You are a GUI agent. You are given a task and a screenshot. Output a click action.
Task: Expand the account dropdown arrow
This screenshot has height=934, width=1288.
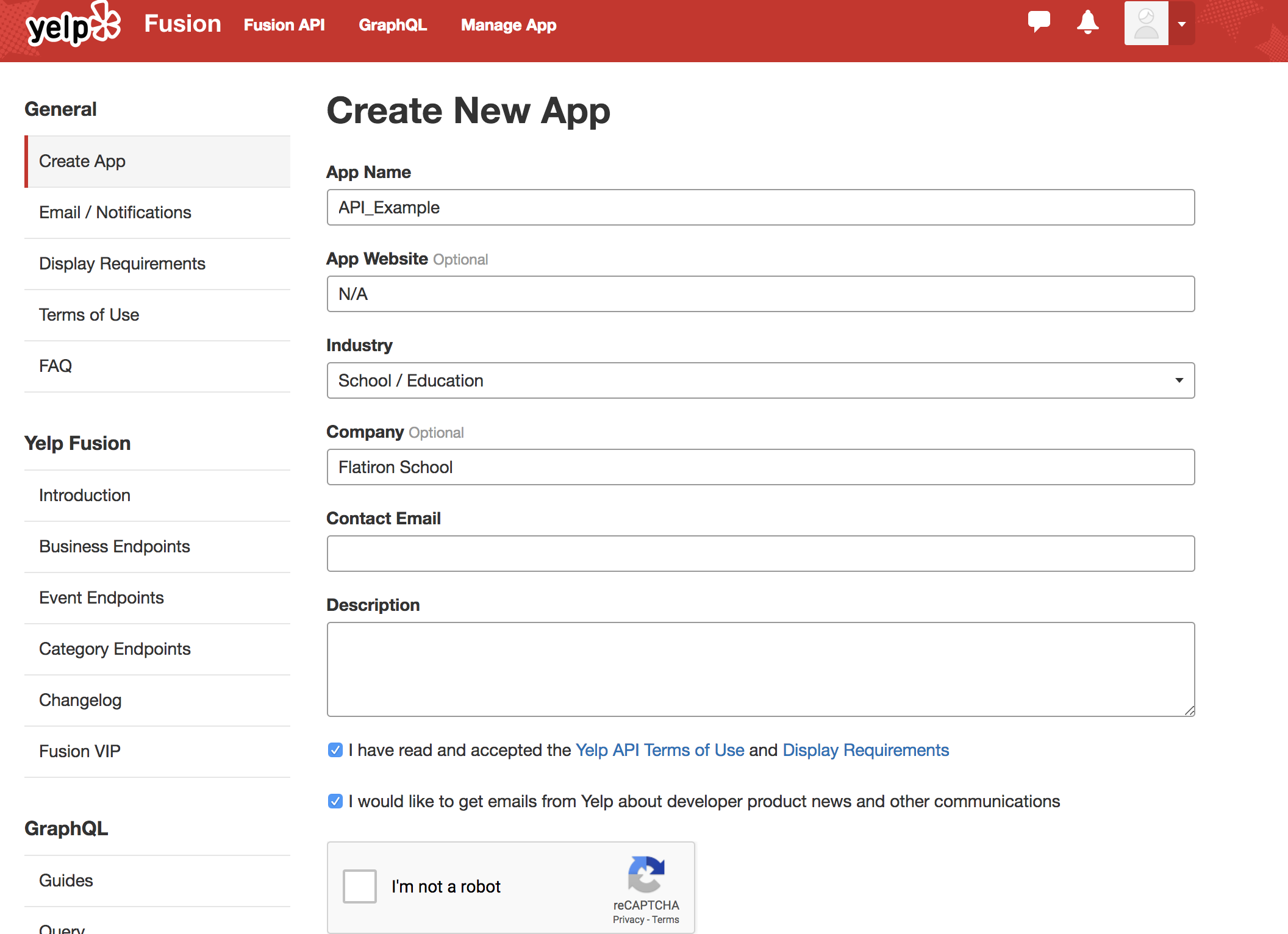[x=1182, y=24]
